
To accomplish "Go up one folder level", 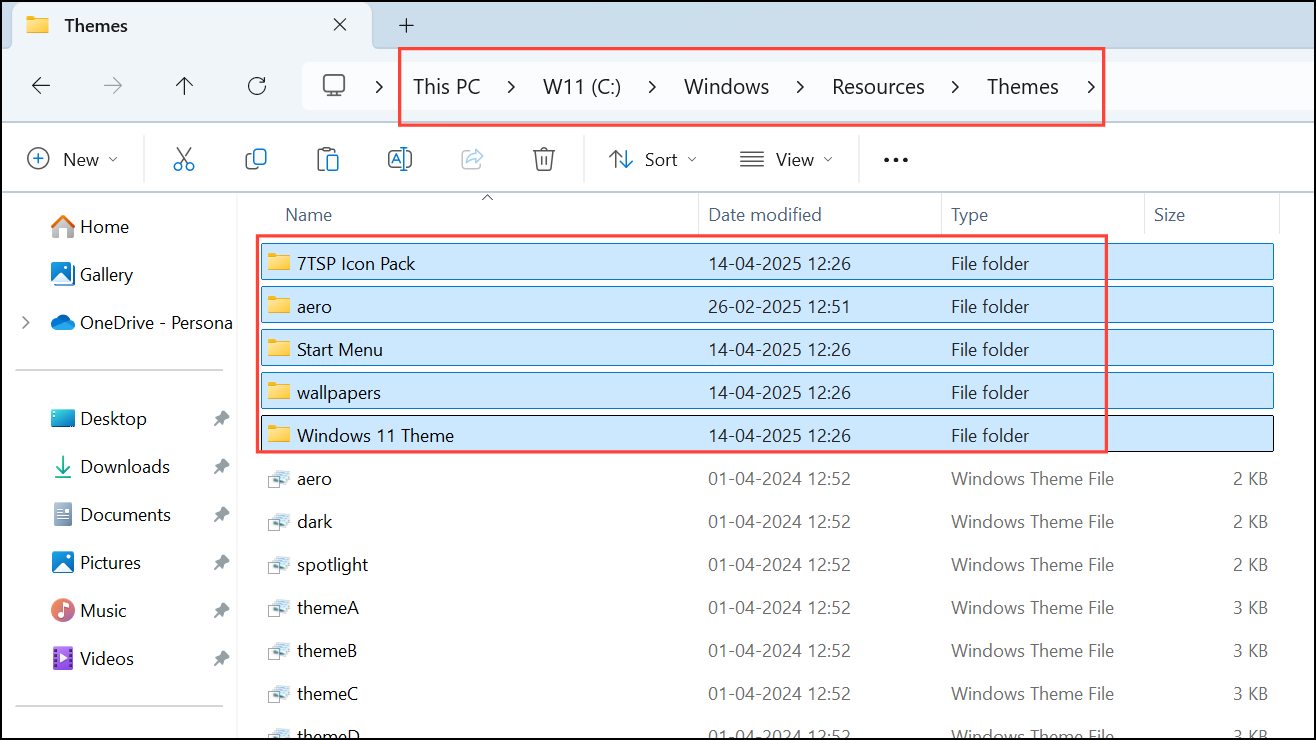I will tap(184, 86).
